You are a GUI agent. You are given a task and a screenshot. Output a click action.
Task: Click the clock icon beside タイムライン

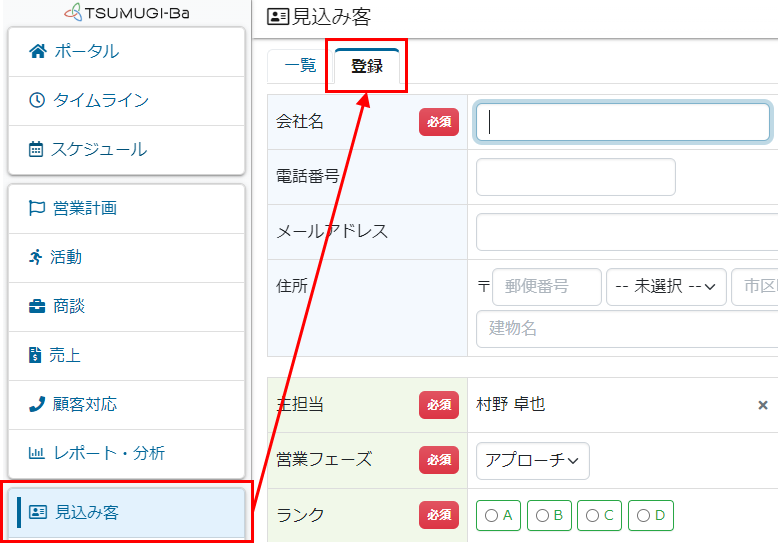coord(37,100)
